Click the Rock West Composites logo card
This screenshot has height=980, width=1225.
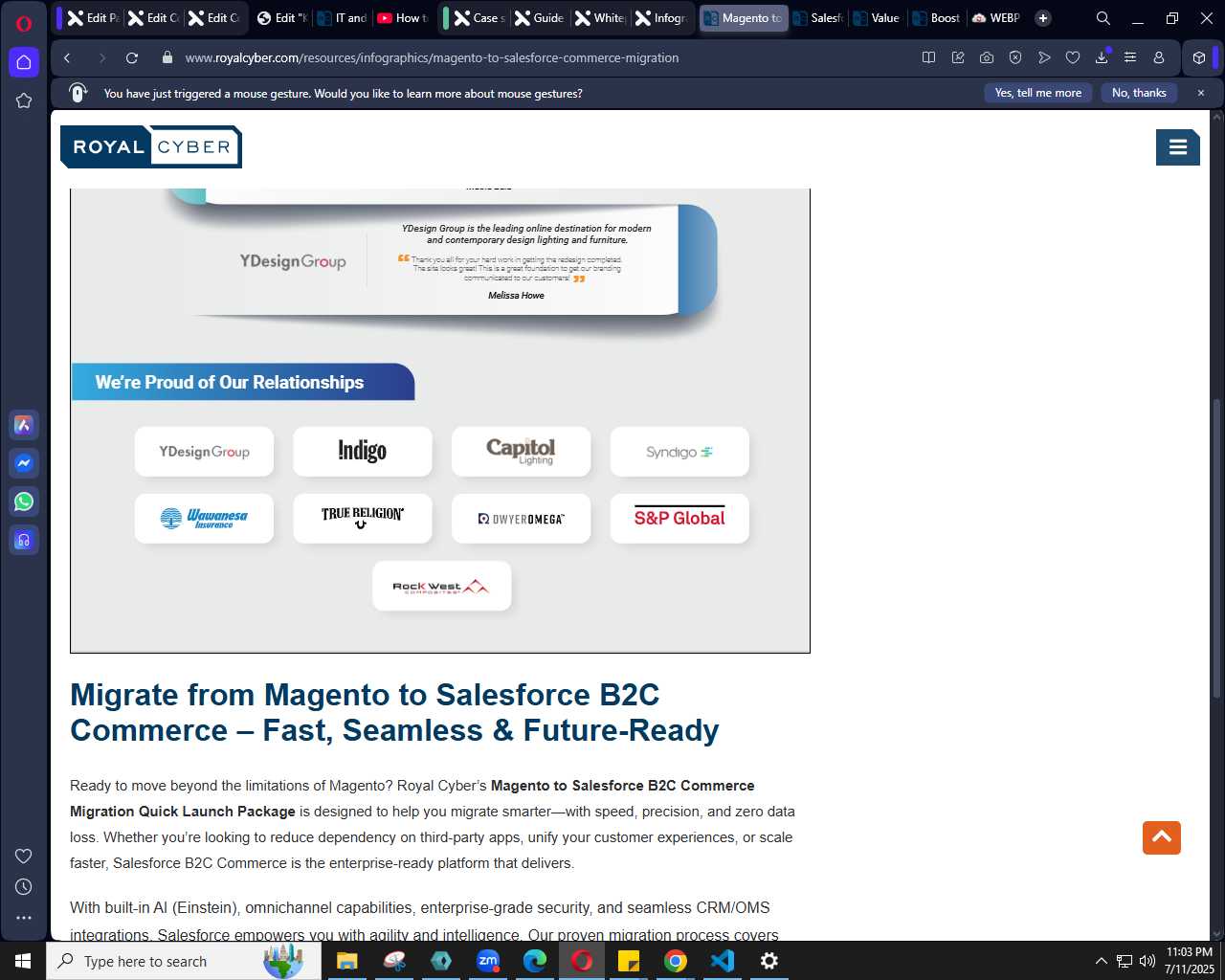point(442,586)
